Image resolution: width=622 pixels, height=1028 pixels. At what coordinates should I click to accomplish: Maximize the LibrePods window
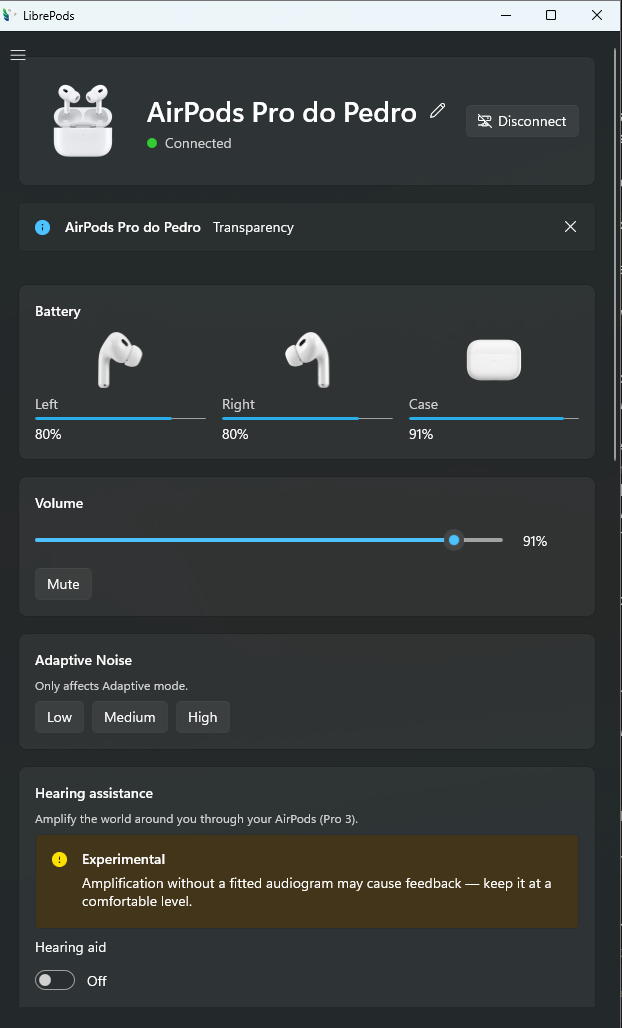(551, 15)
